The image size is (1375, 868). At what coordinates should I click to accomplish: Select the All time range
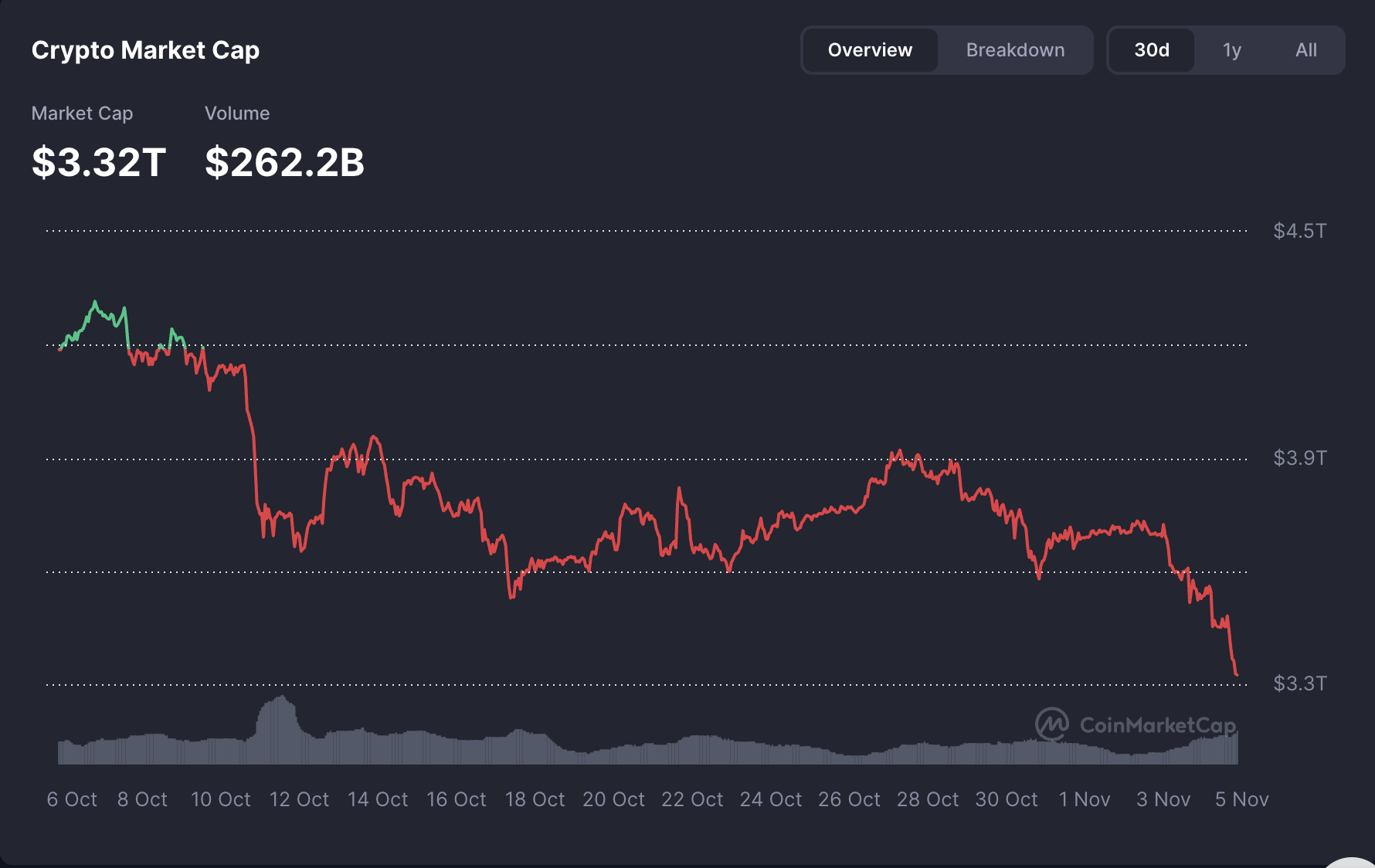[1306, 49]
